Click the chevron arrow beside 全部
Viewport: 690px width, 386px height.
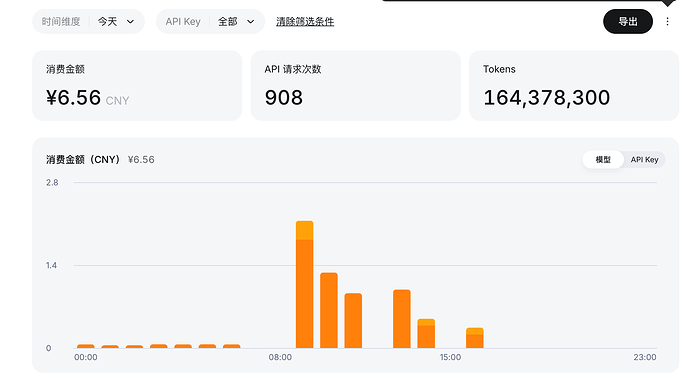(250, 22)
